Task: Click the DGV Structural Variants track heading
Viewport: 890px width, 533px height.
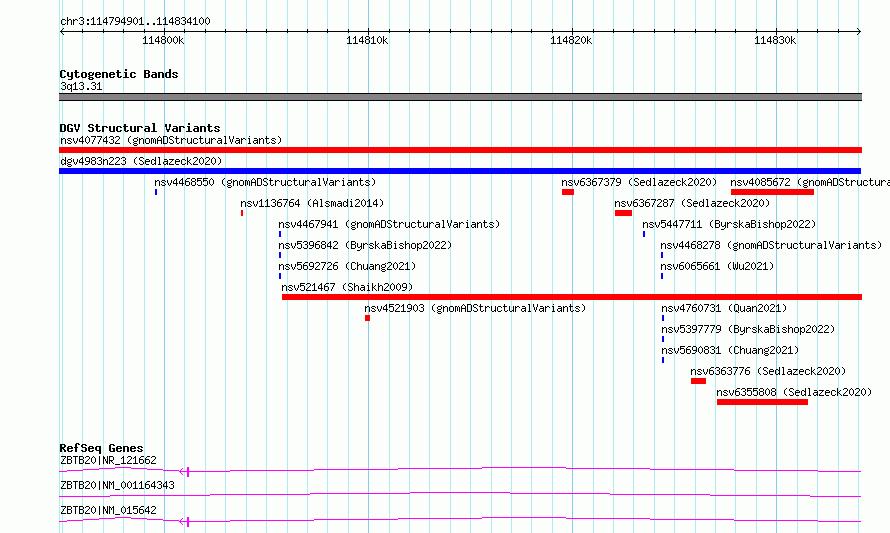Action: [x=140, y=128]
